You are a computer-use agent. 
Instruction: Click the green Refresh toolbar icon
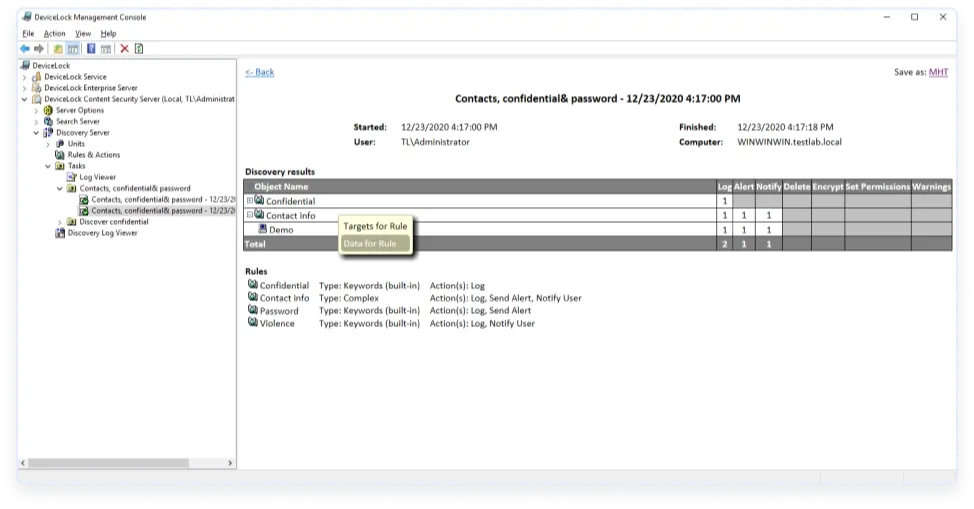[x=139, y=48]
